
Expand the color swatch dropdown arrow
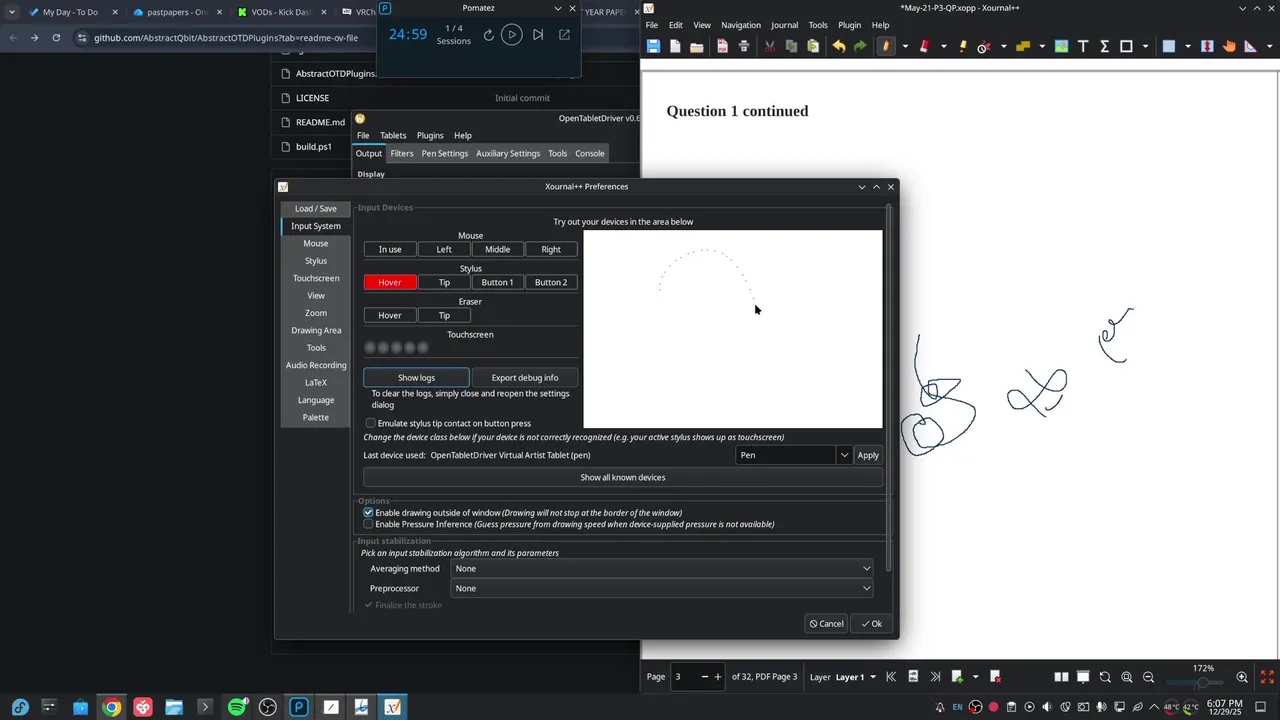pyautogui.click(x=1188, y=46)
